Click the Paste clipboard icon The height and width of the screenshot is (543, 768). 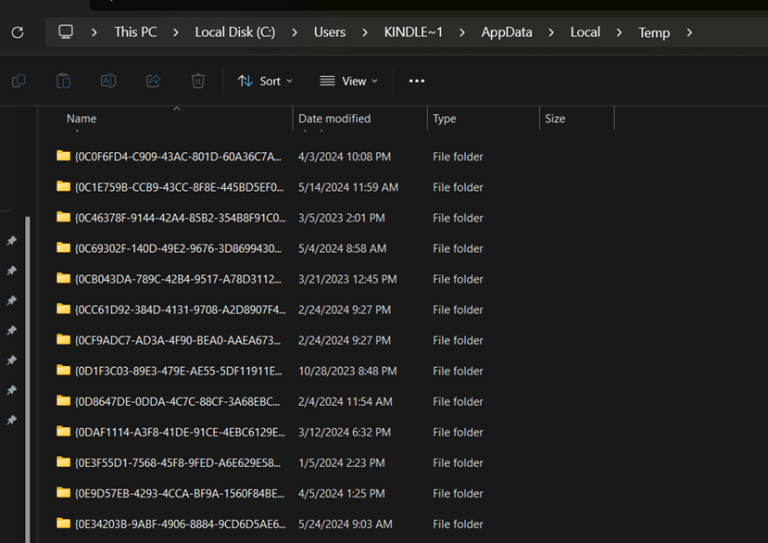point(63,81)
